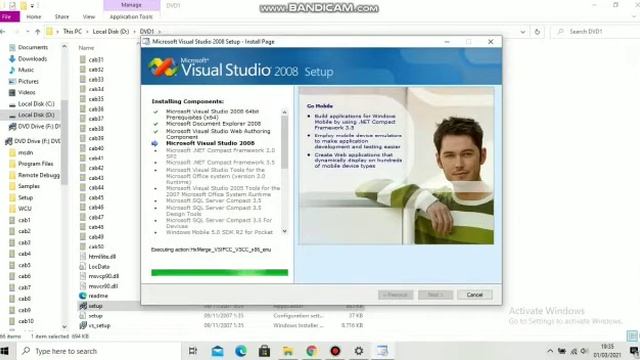
Task: Click This PC in breadcrumb path
Action: point(73,31)
